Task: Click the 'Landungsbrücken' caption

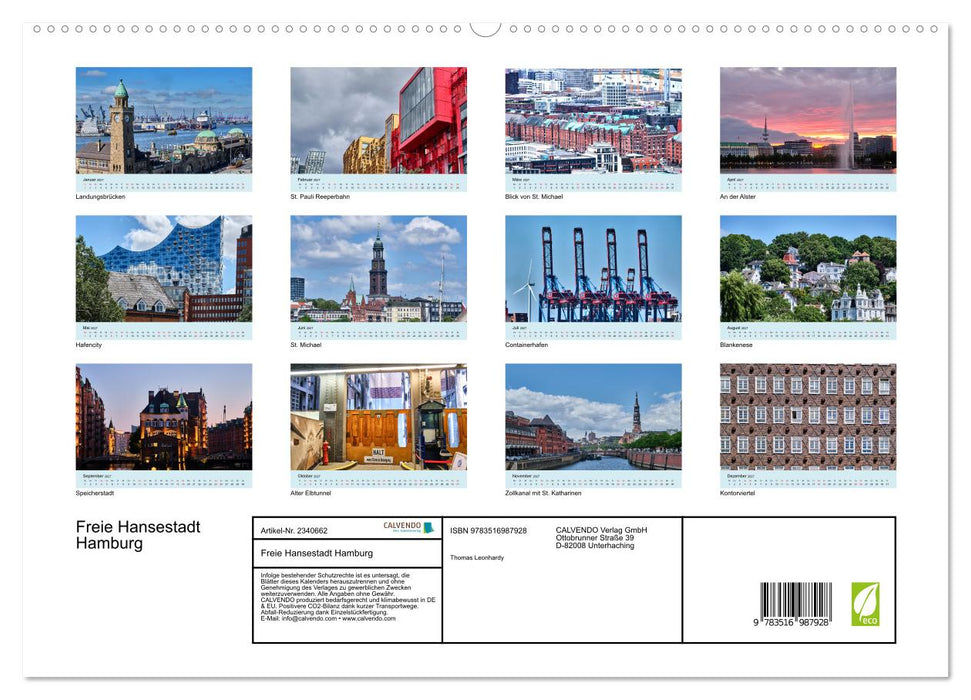Action: [x=100, y=196]
